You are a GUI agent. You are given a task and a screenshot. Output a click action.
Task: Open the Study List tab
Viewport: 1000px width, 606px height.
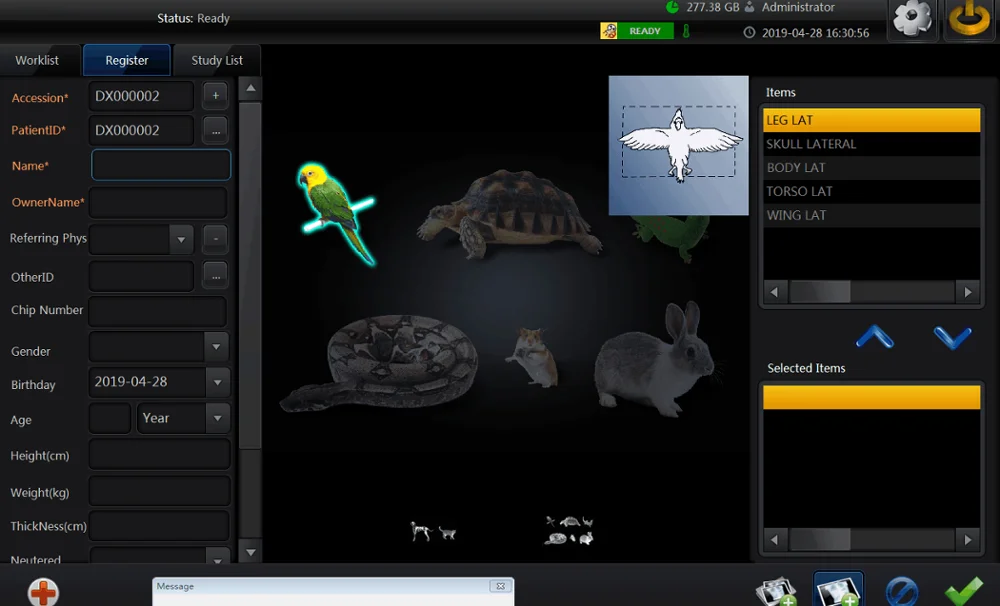coord(217,60)
